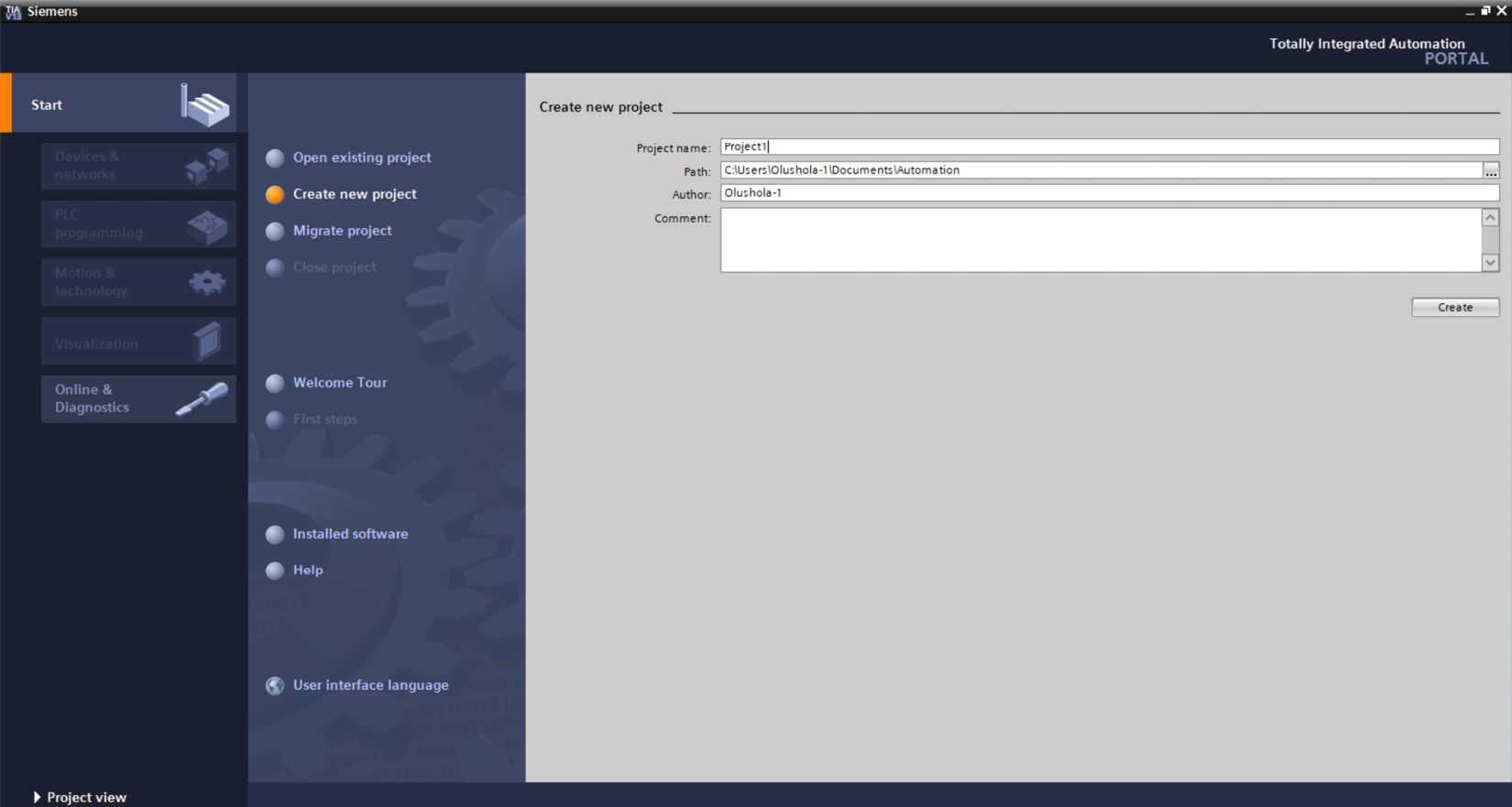The image size is (1512, 807).
Task: Click the Create new project heading
Action: tap(601, 107)
